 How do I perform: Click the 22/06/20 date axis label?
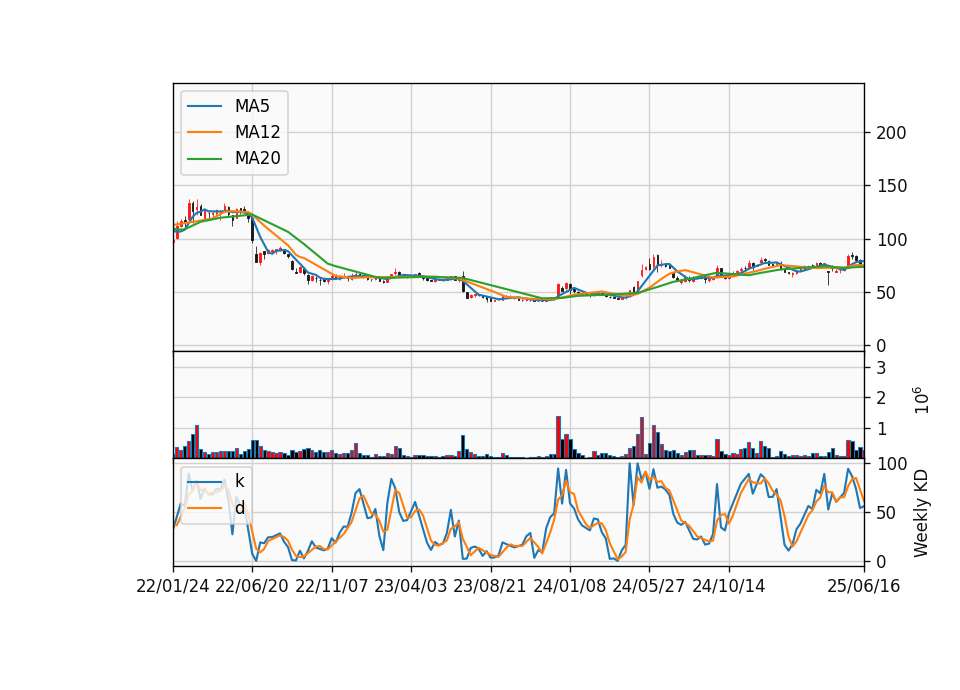tap(252, 587)
